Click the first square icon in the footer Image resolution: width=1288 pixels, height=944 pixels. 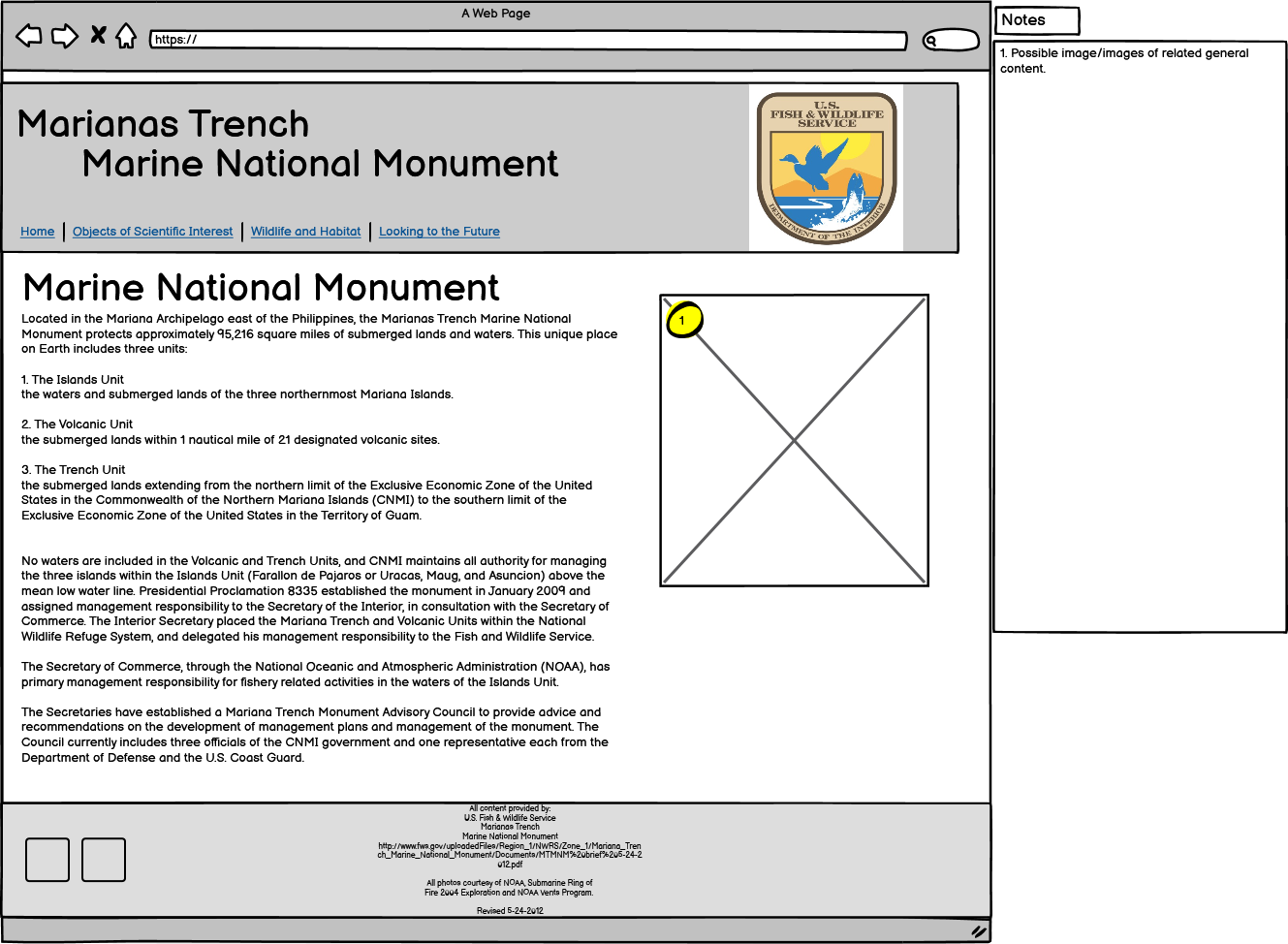(x=47, y=860)
